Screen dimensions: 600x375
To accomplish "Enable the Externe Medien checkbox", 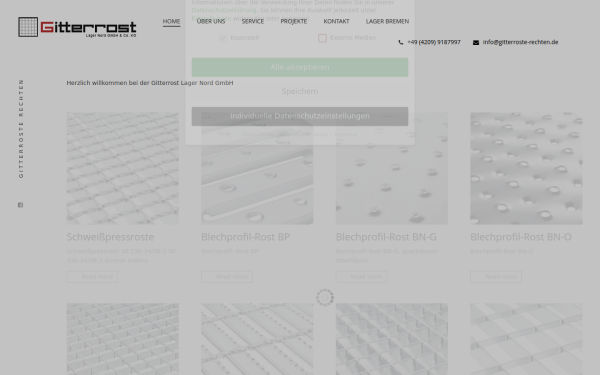I will 322,38.
